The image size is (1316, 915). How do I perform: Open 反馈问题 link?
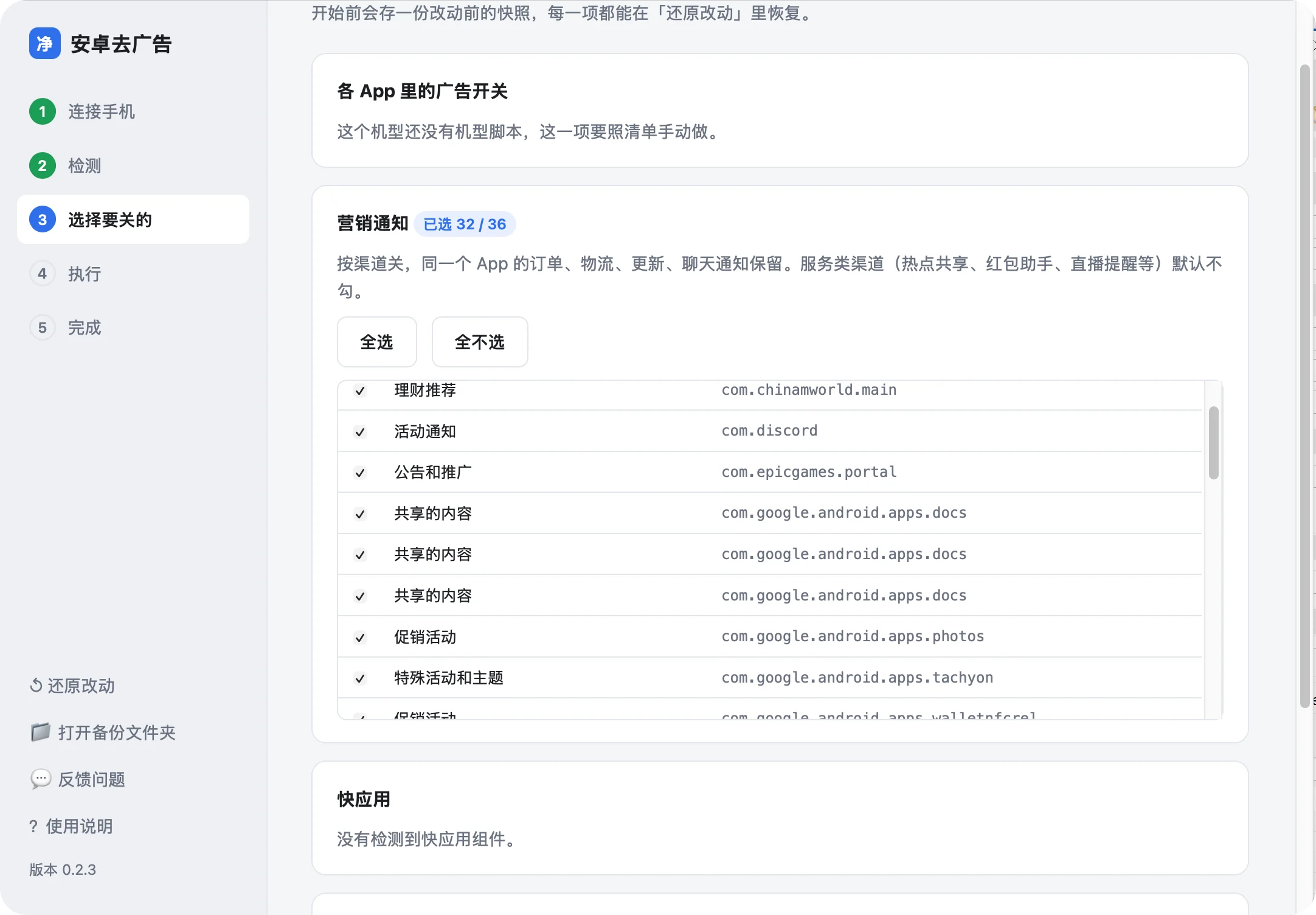point(77,779)
